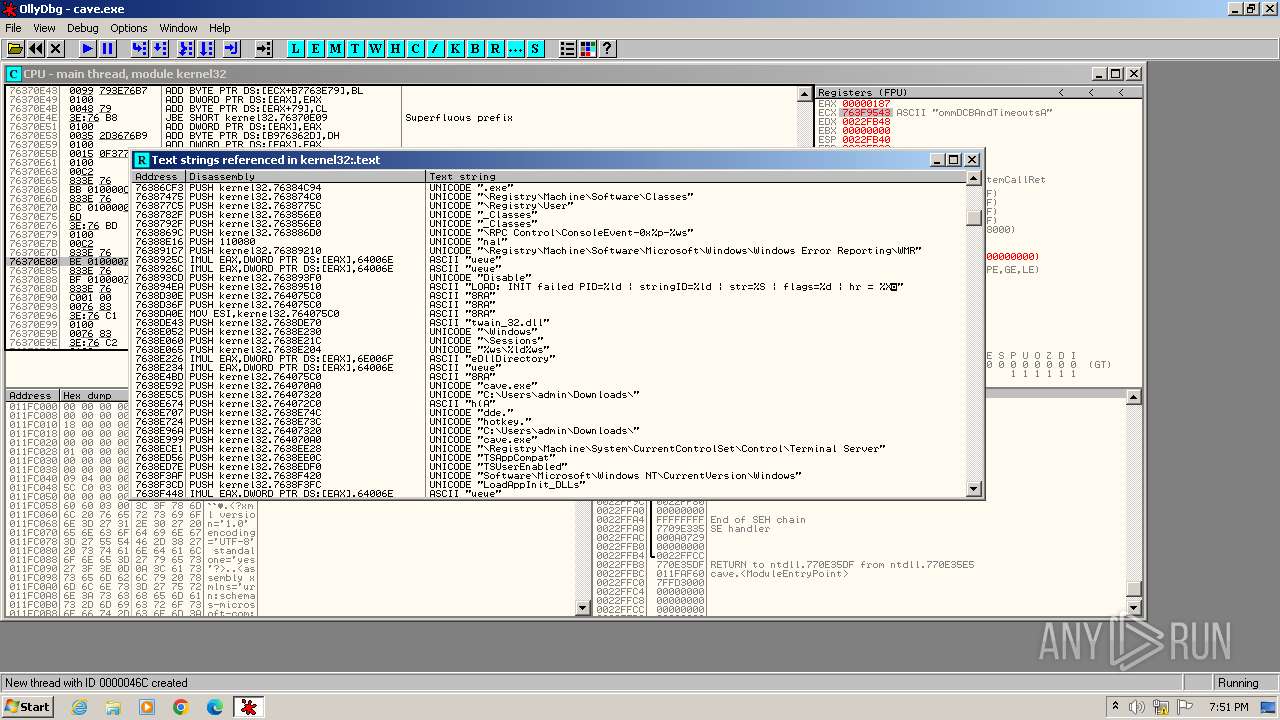Open the Debug menu

pyautogui.click(x=82, y=28)
